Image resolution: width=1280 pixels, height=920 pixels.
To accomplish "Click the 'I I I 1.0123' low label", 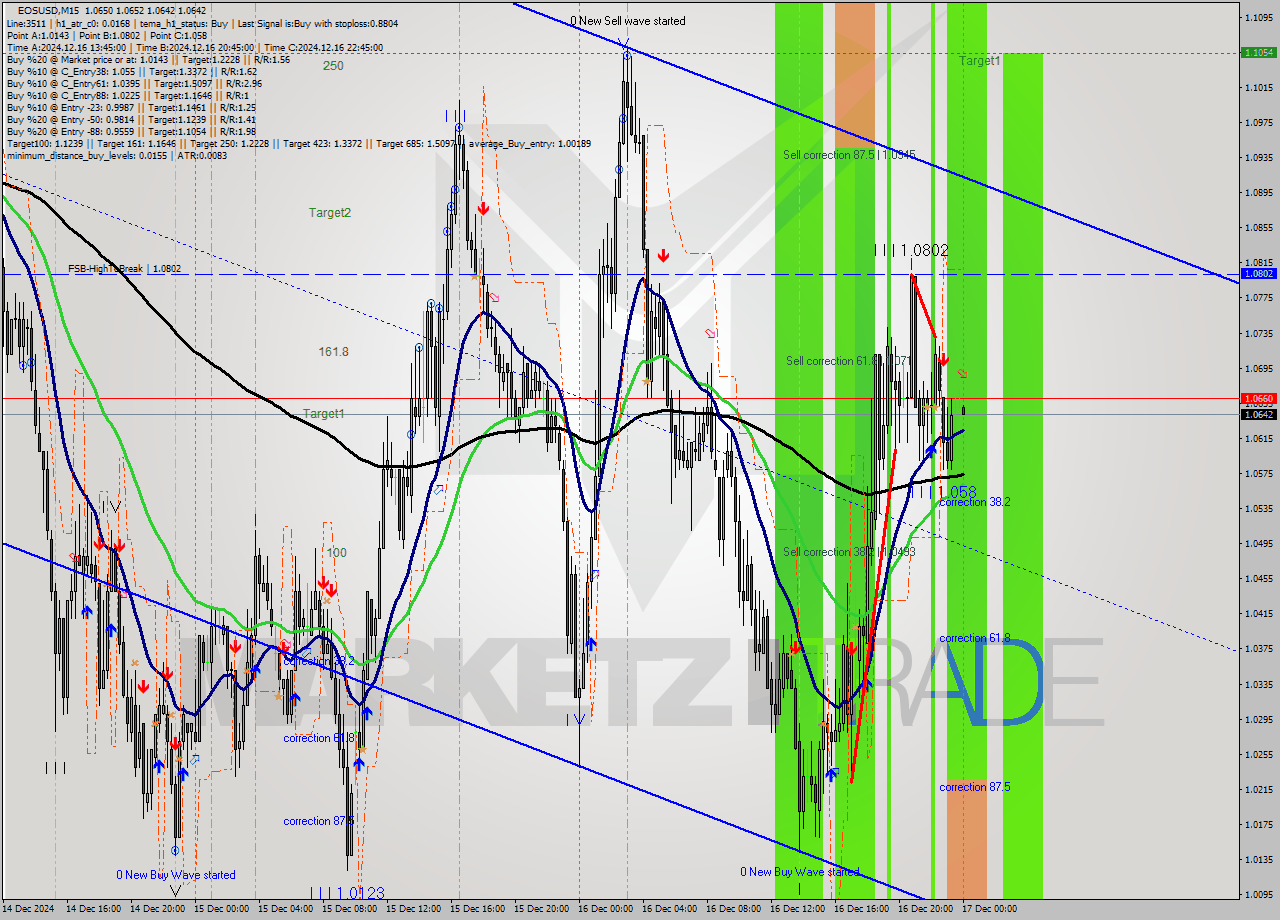I will point(346,893).
